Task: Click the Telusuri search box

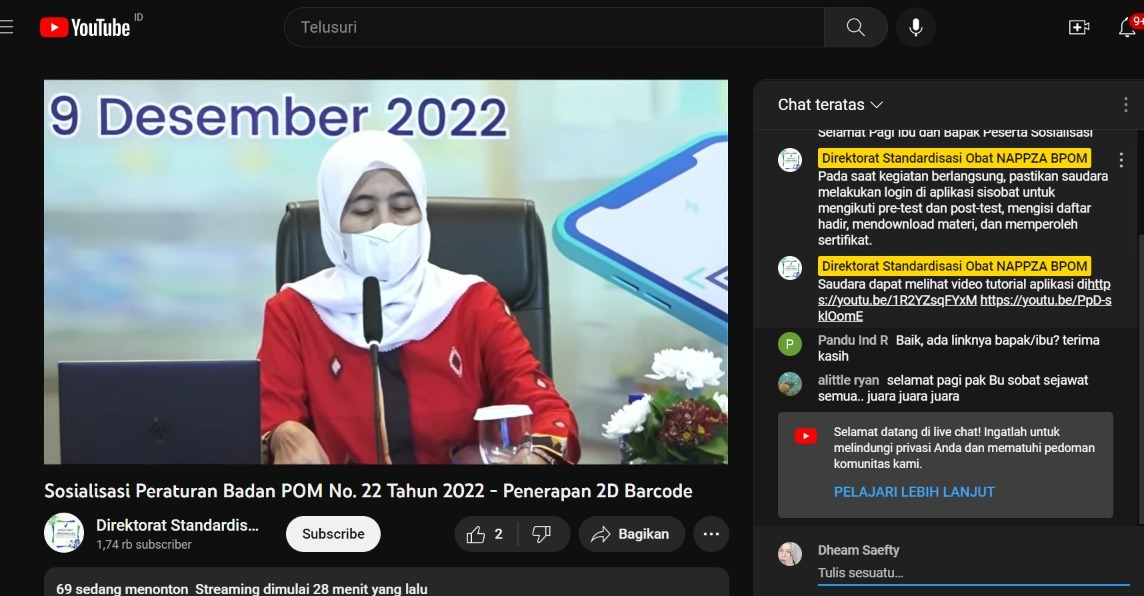Action: click(x=555, y=28)
